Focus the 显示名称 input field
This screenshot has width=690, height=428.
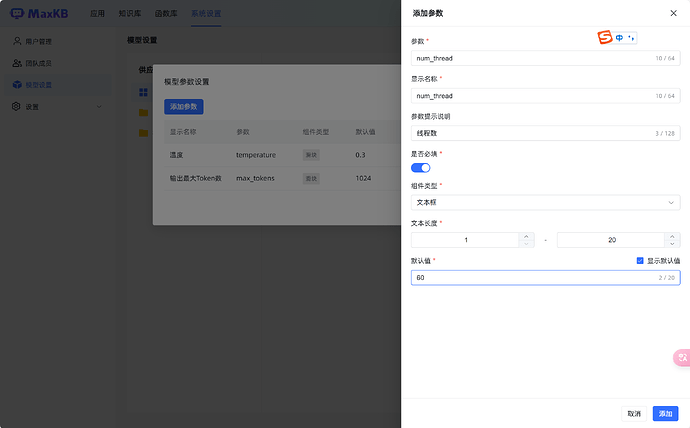pos(545,95)
